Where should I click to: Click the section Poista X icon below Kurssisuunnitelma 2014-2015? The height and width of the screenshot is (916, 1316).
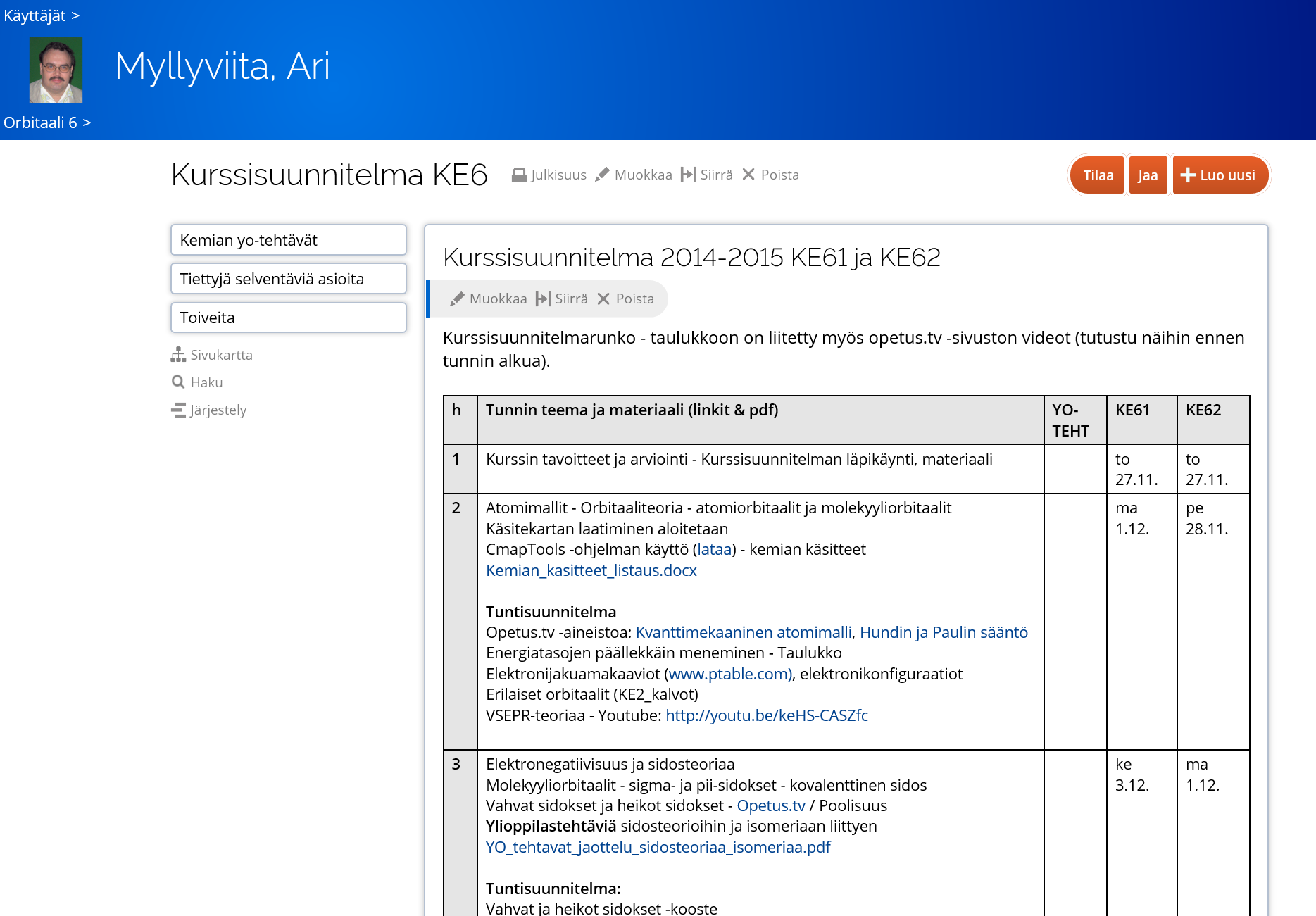coord(603,299)
